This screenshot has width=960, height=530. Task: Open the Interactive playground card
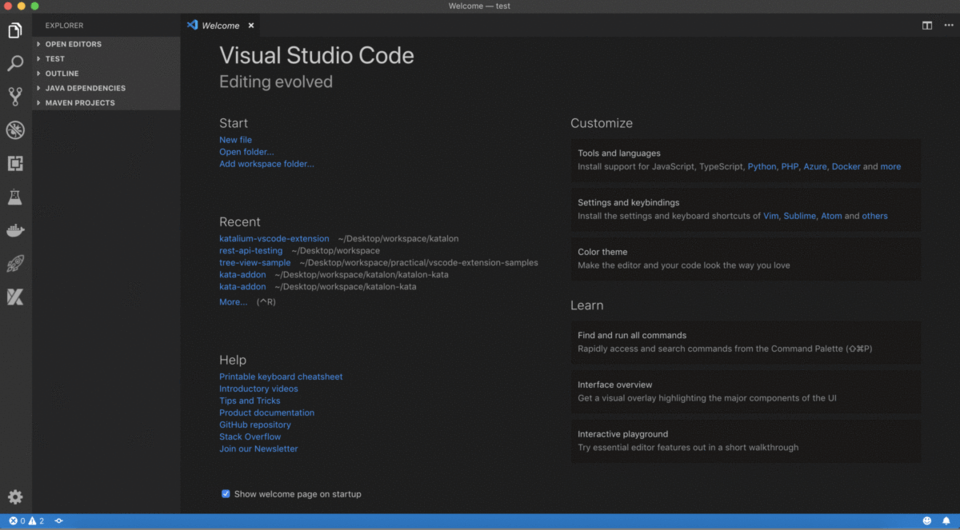tap(746, 441)
